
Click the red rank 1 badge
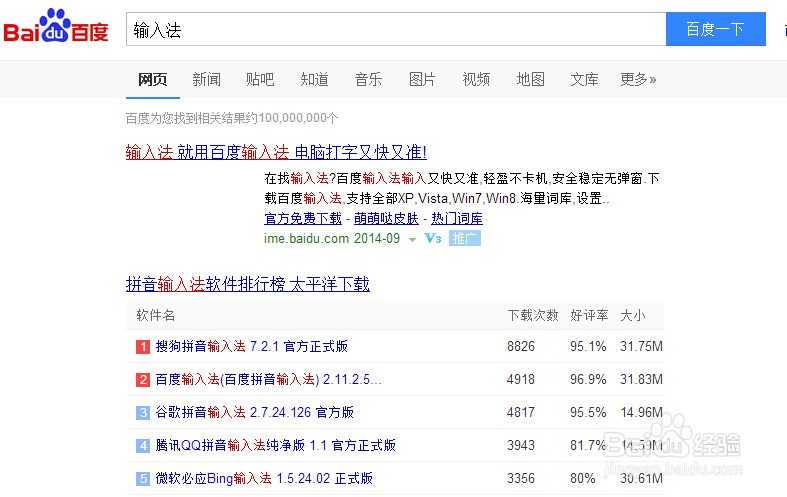(143, 347)
